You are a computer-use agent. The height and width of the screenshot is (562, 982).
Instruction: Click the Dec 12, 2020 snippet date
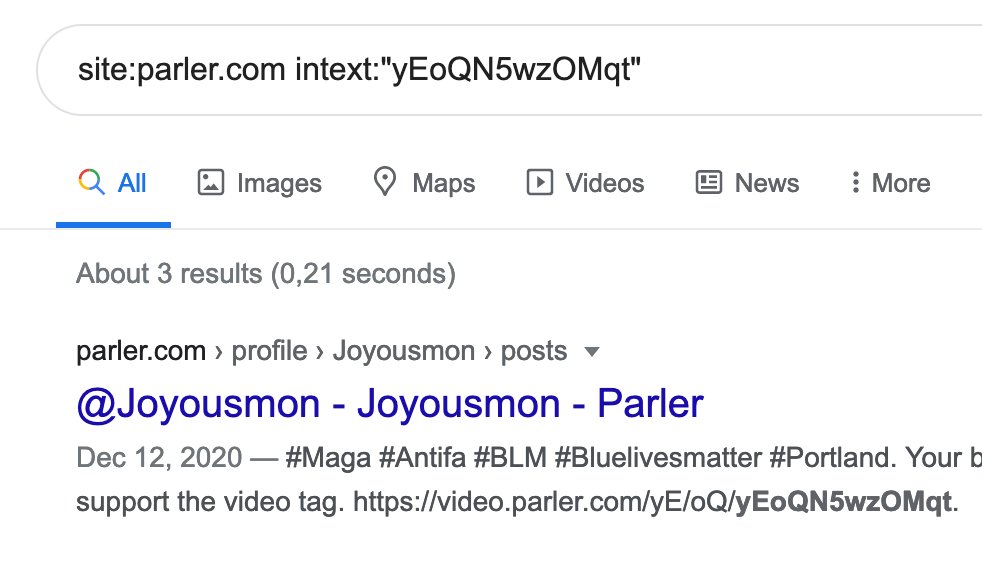(159, 458)
